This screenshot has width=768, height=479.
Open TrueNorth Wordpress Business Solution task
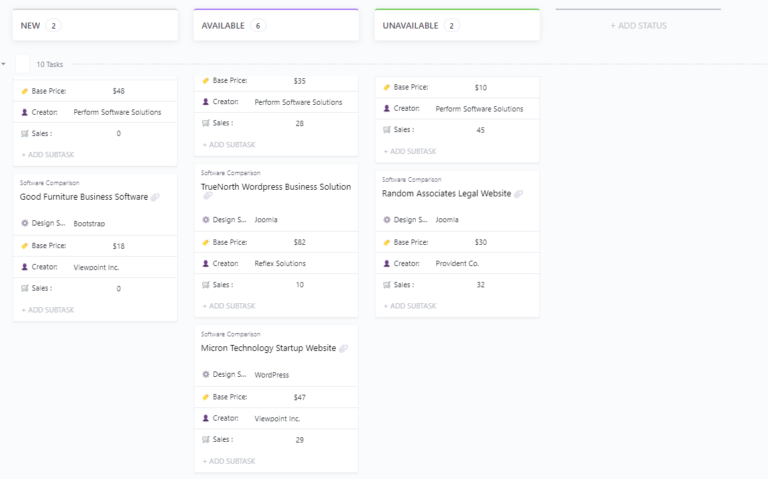click(x=276, y=187)
